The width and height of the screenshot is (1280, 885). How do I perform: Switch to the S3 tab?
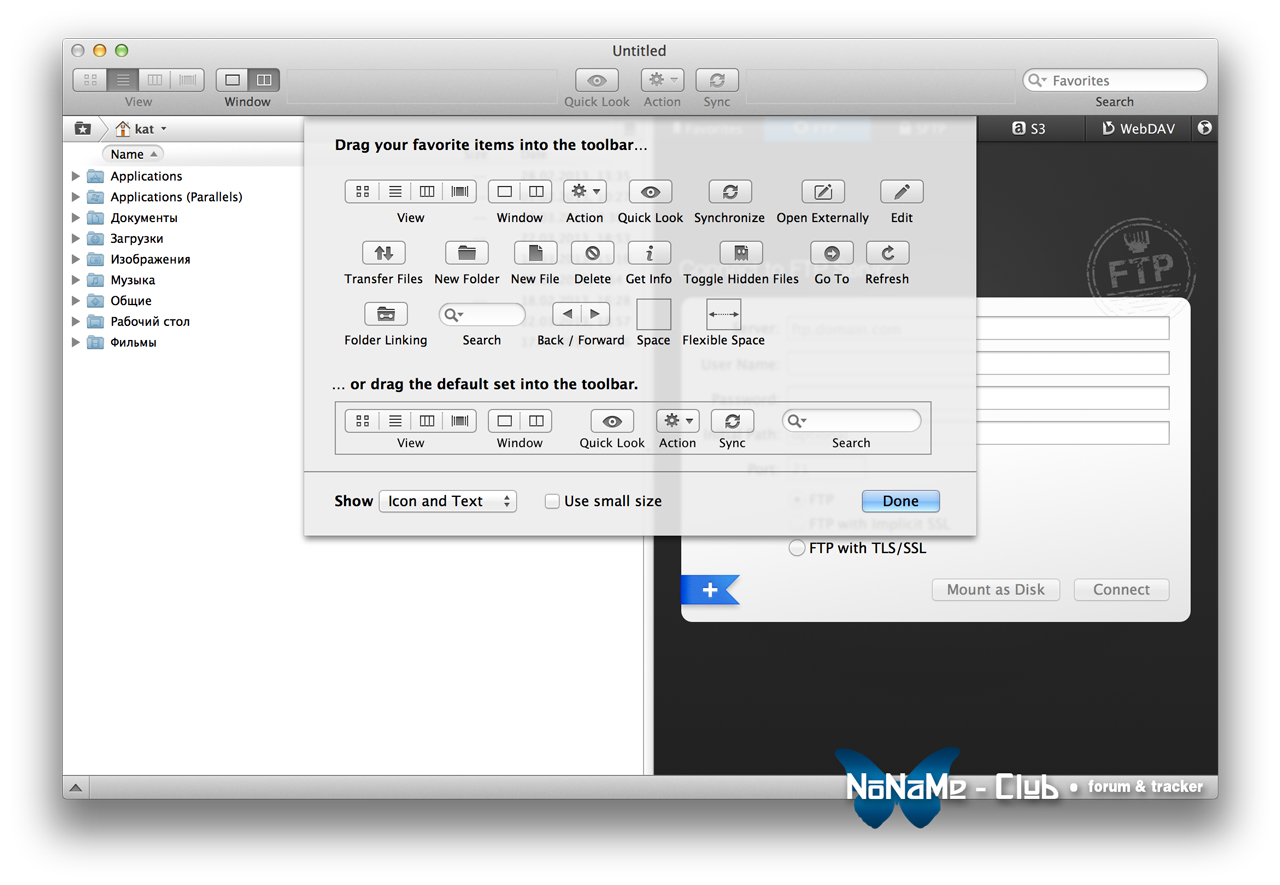click(1028, 129)
